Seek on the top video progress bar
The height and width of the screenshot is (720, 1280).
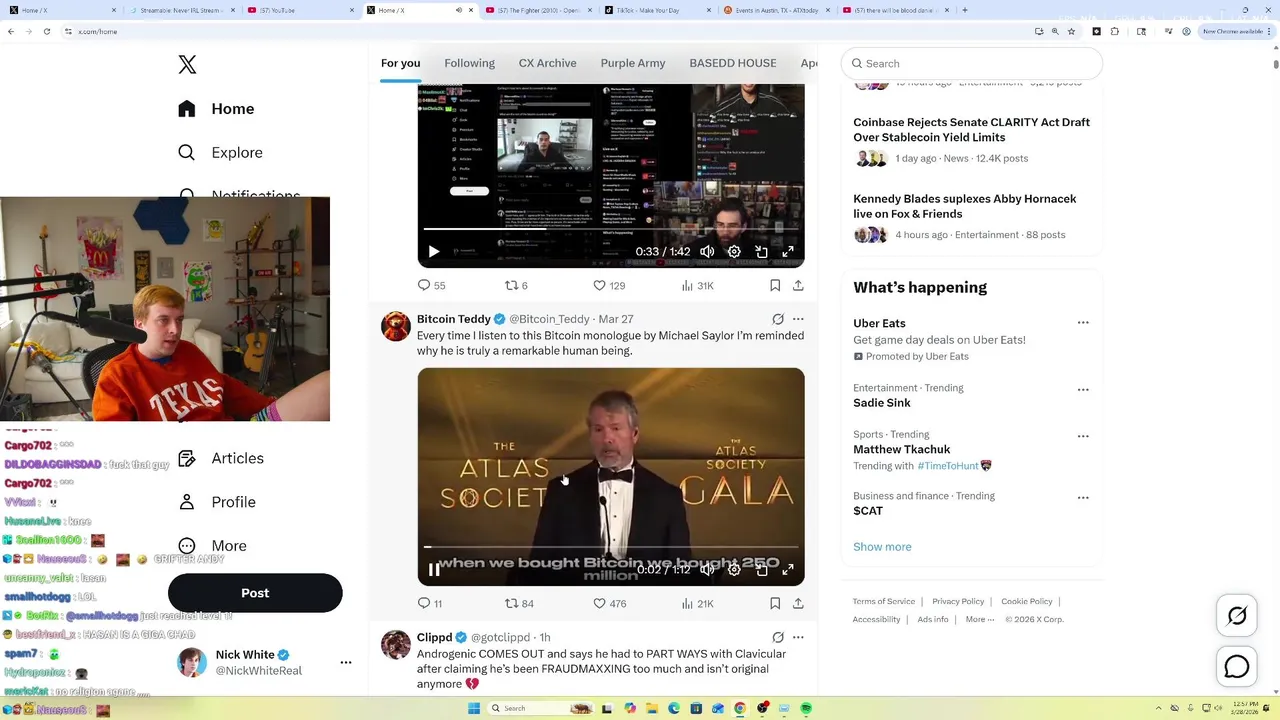click(x=611, y=229)
